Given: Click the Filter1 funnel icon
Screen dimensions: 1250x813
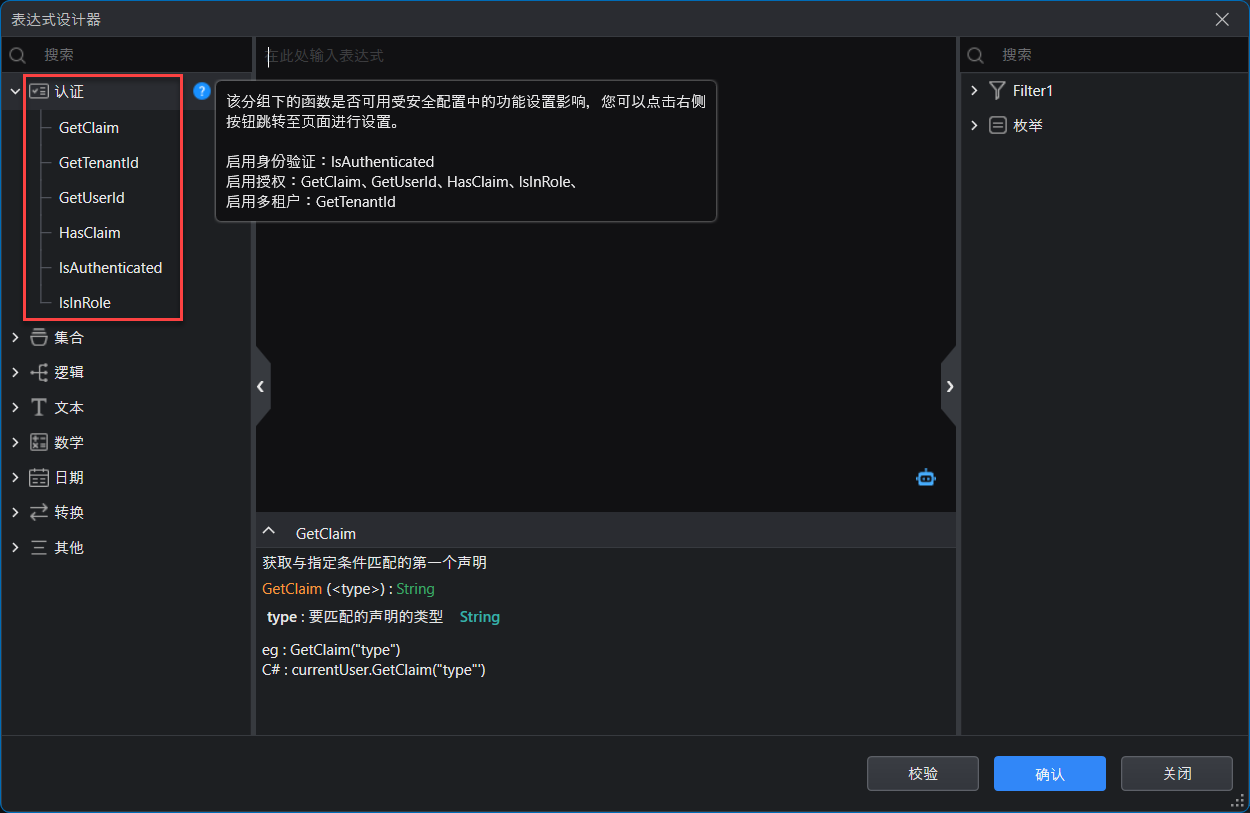Looking at the screenshot, I should pyautogui.click(x=997, y=91).
